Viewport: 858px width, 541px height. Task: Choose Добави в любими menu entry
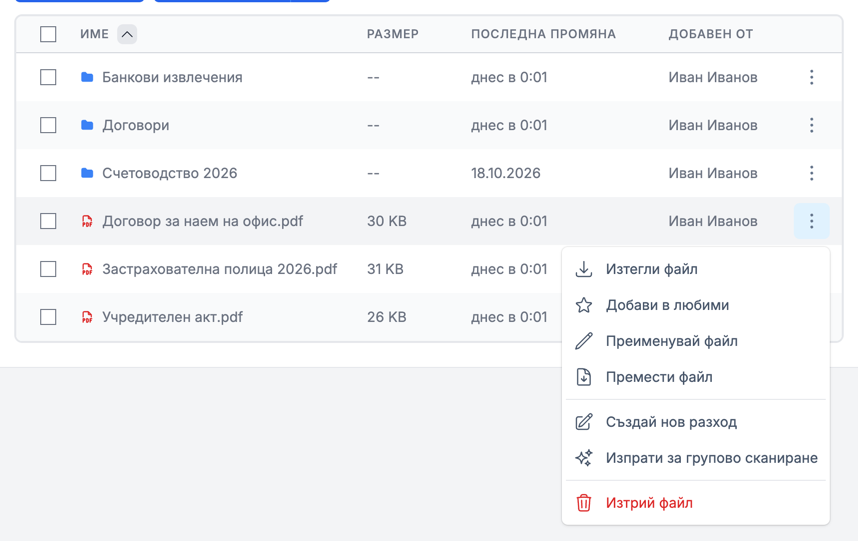tap(695, 305)
